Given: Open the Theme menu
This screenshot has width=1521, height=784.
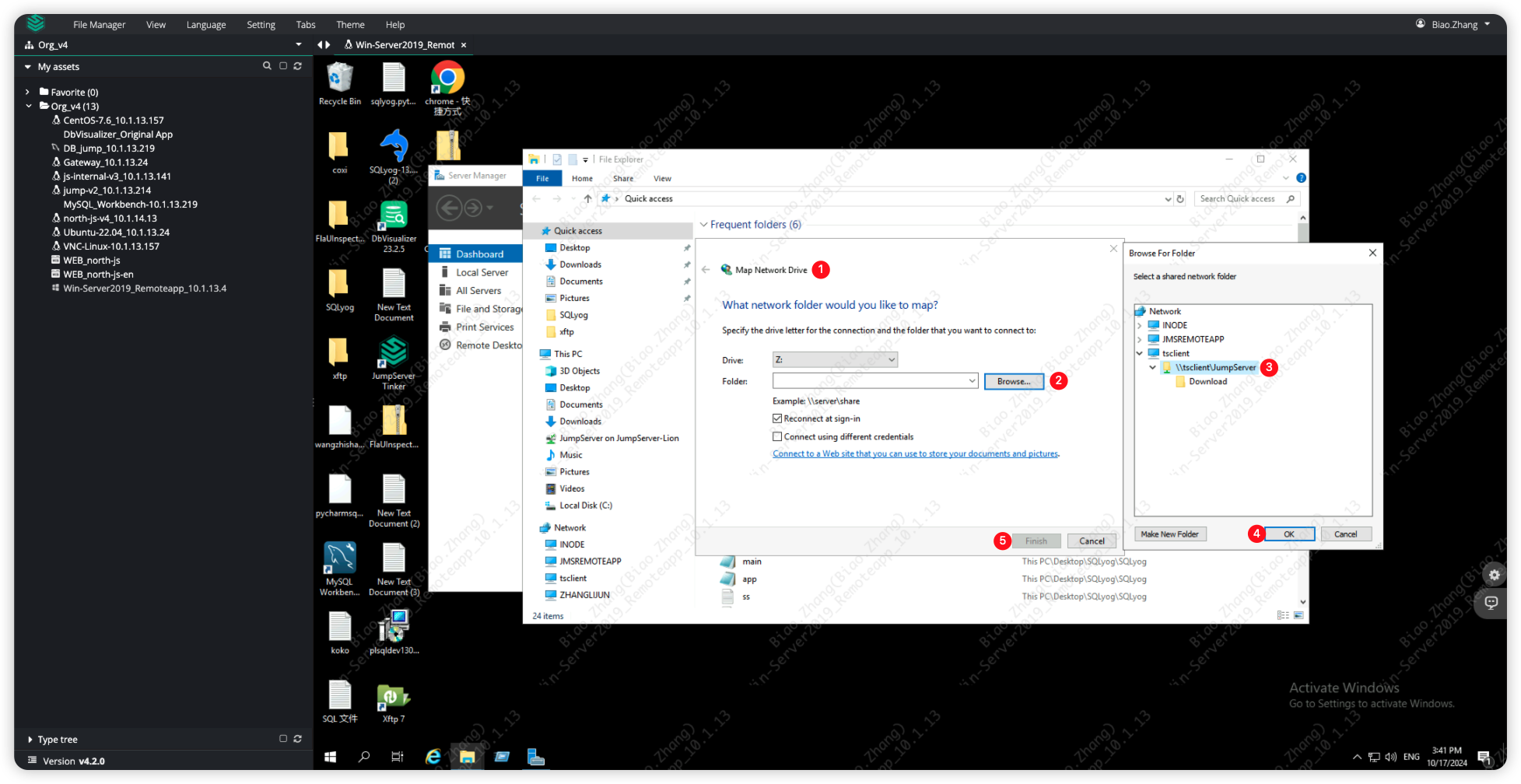Looking at the screenshot, I should 350,25.
